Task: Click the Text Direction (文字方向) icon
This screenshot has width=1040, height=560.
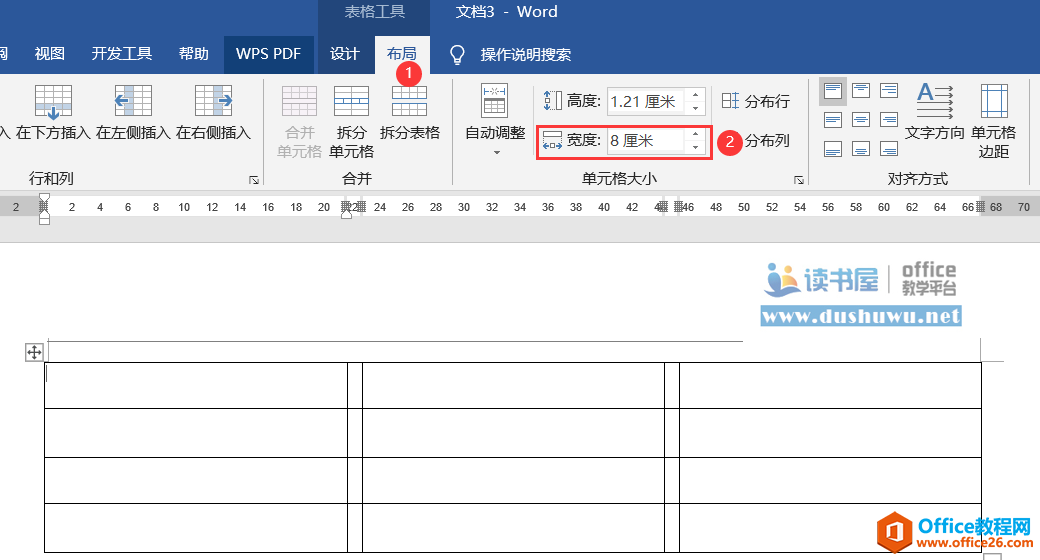Action: click(x=935, y=102)
